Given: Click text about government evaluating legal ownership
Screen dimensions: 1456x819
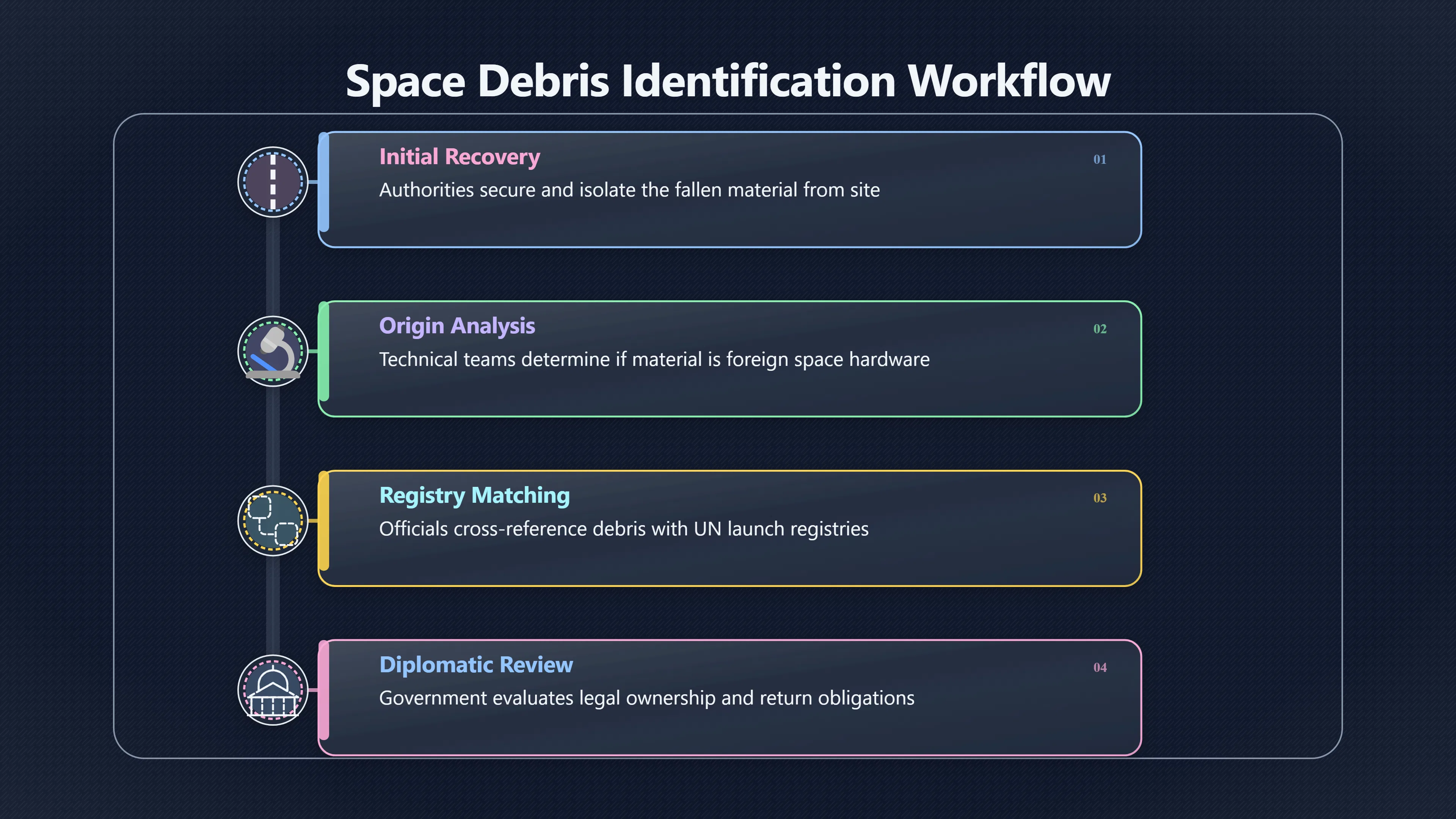Looking at the screenshot, I should point(646,698).
